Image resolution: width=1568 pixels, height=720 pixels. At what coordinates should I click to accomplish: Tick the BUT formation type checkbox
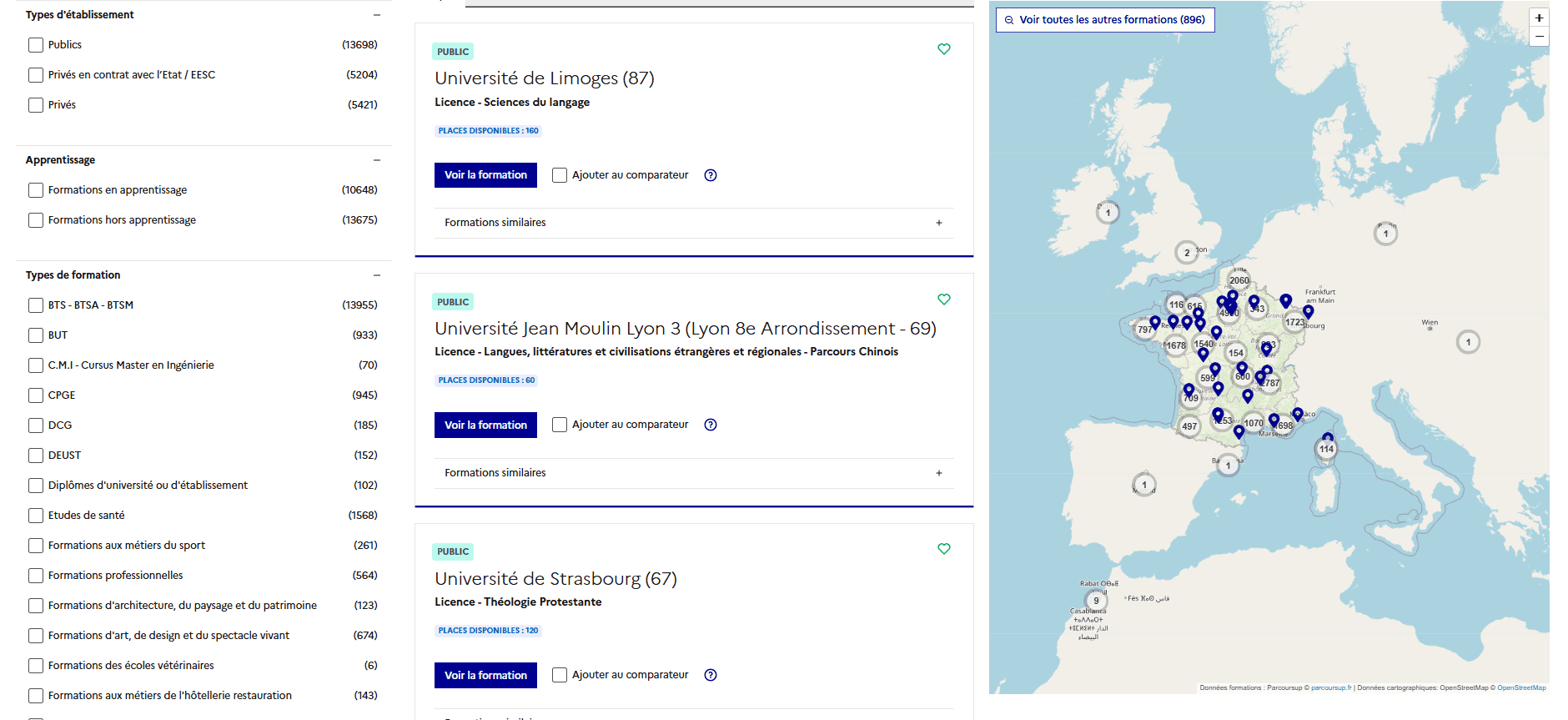[36, 335]
